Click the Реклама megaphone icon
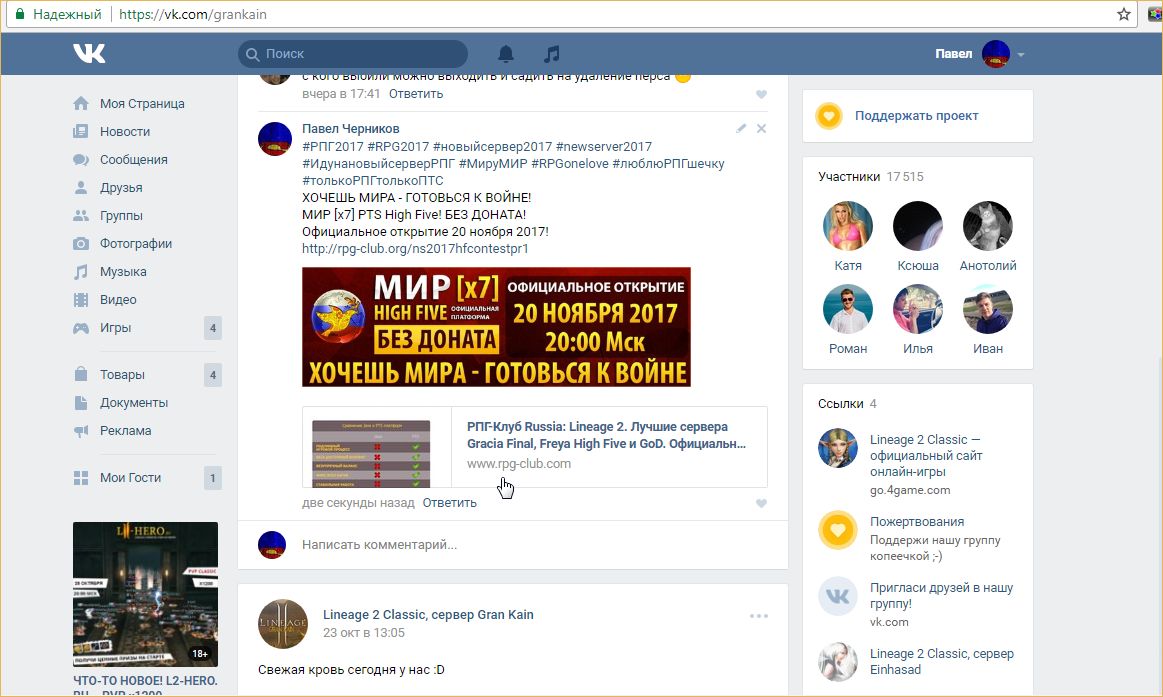The image size is (1163, 697). (x=81, y=431)
